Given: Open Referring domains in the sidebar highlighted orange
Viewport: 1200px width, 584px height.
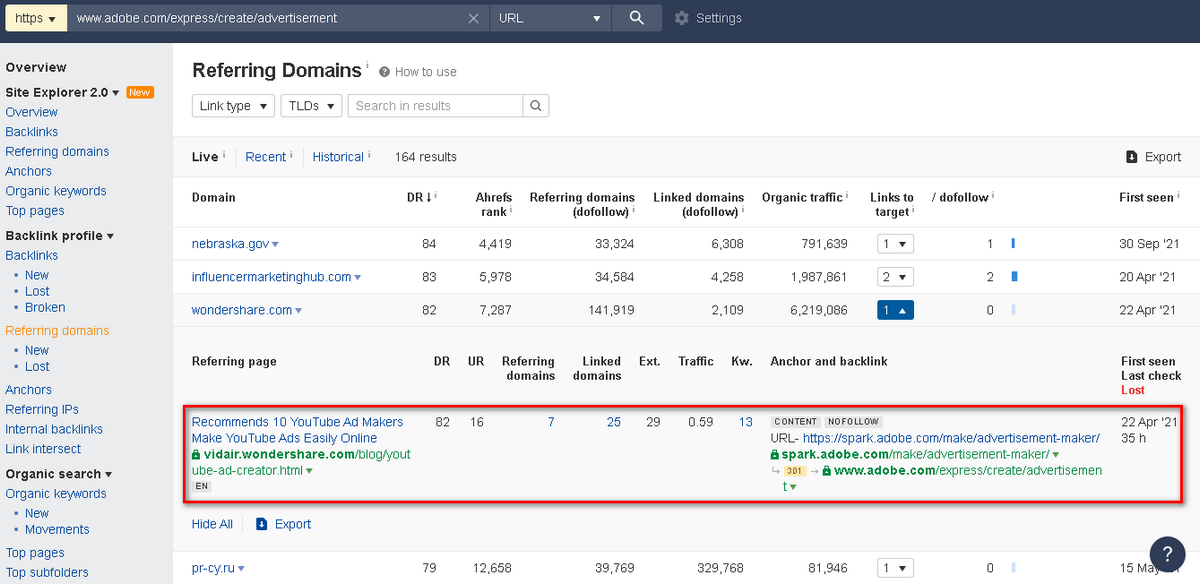Looking at the screenshot, I should 57,331.
